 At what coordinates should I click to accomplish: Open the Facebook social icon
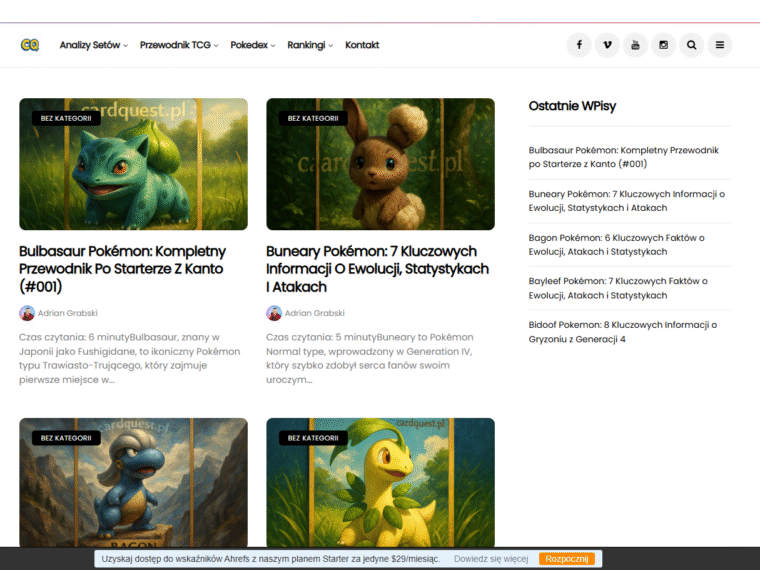[578, 45]
